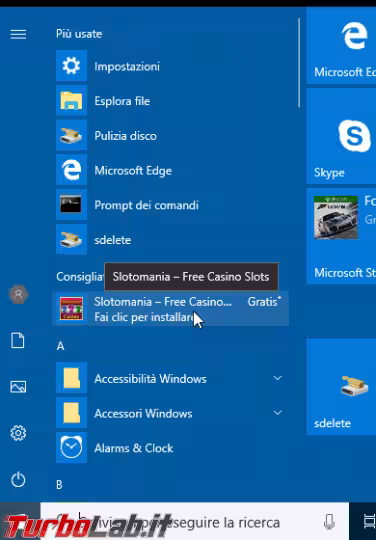This screenshot has width=376, height=540.
Task: Install suggested Slotomania app
Action: [x=170, y=309]
